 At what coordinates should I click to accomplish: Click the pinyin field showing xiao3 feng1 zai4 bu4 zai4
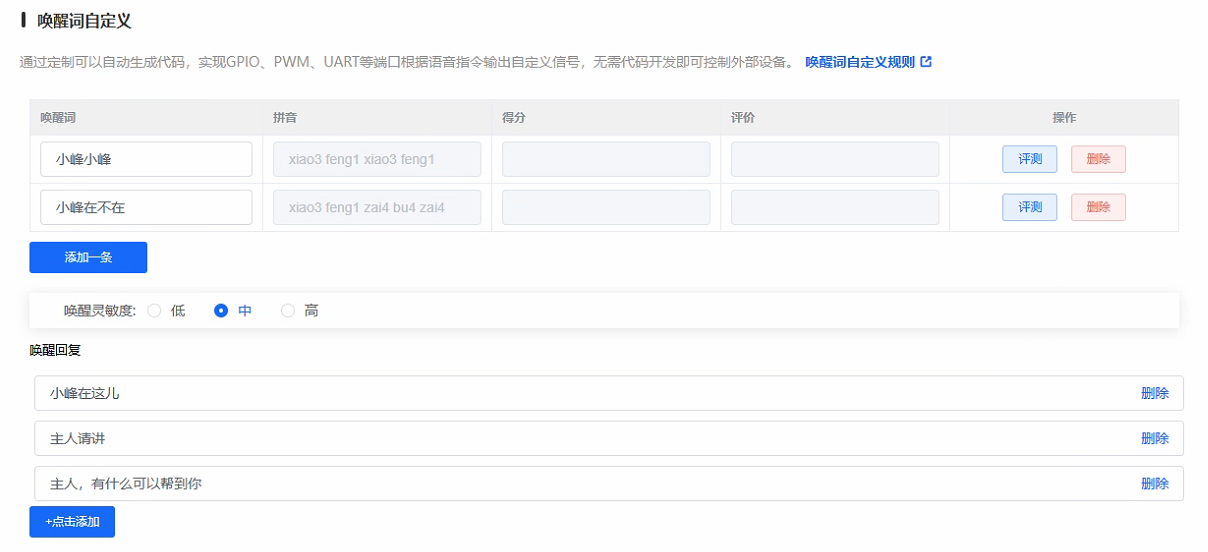[x=376, y=207]
